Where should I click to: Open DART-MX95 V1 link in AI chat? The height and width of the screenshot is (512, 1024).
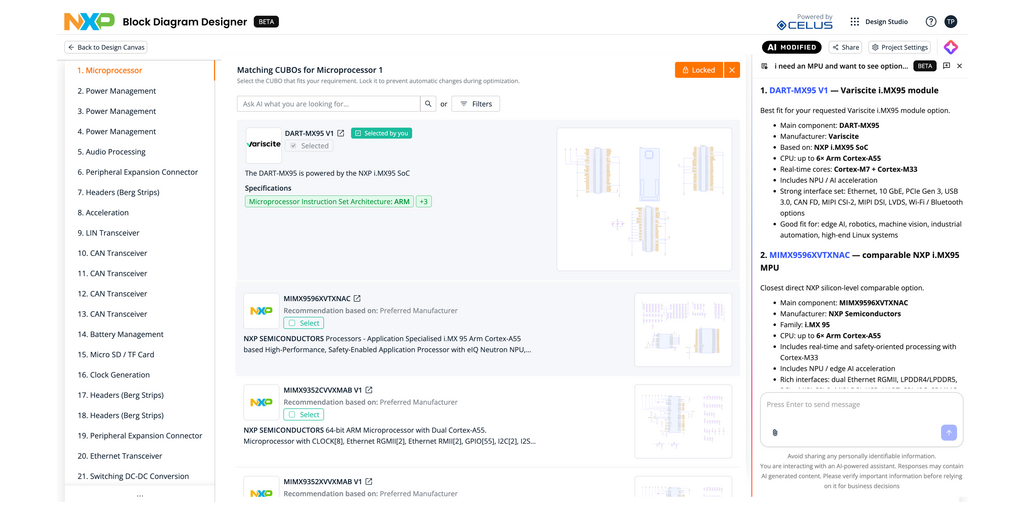798,90
